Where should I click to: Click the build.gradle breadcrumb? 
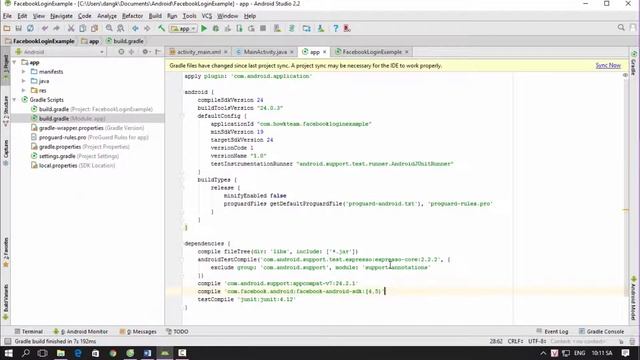125,41
